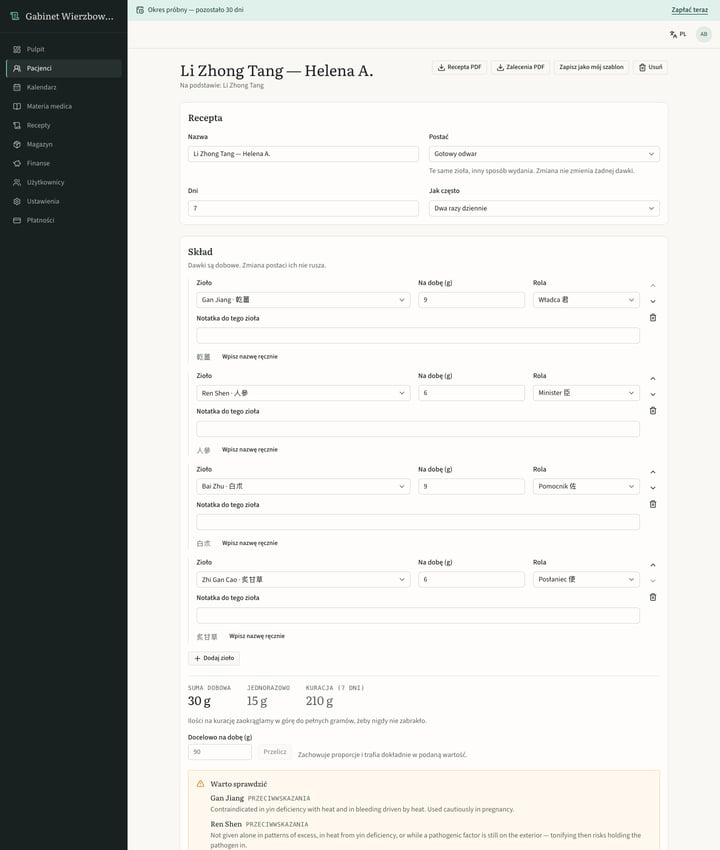This screenshot has width=720, height=850.
Task: Click Bai Zhu daily dose field
Action: 471,486
